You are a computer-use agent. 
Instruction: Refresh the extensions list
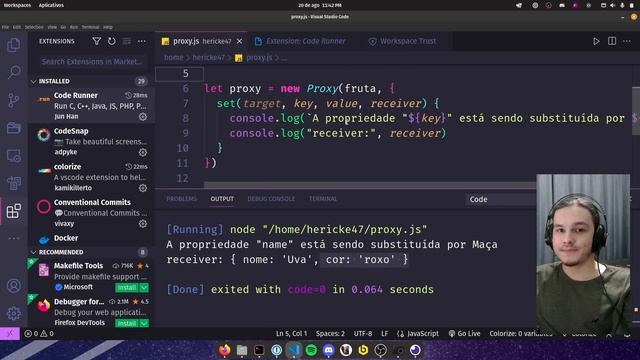click(x=111, y=41)
